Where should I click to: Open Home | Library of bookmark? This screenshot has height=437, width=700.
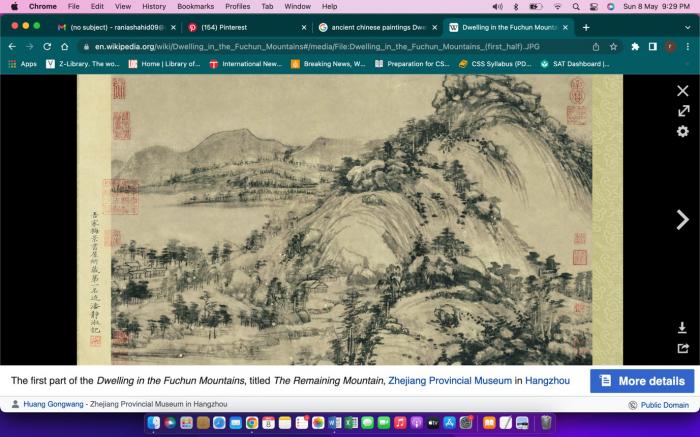click(x=165, y=64)
